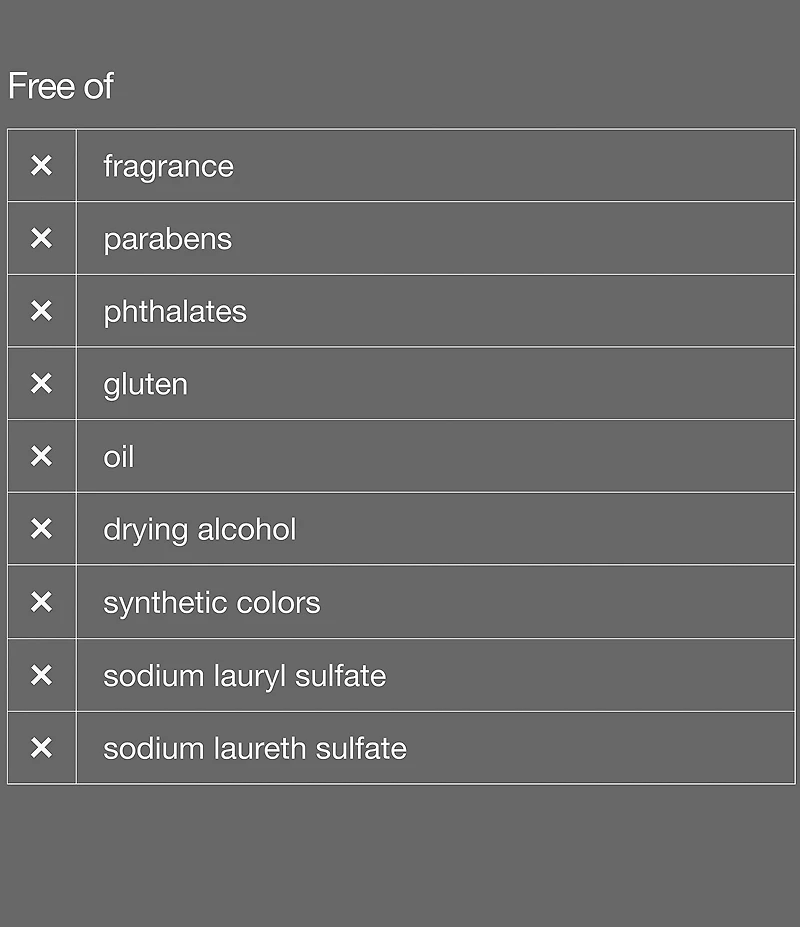Screen dimensions: 800x927
Task: Click the X for sodium laureth sulfate
Action: pos(41,748)
